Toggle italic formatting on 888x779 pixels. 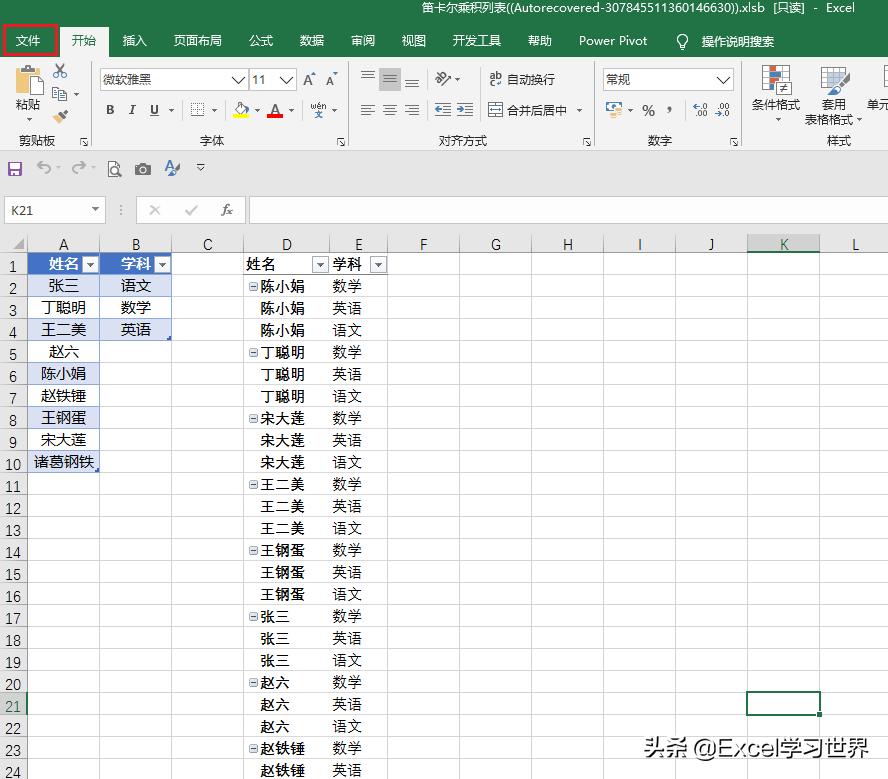pos(132,110)
